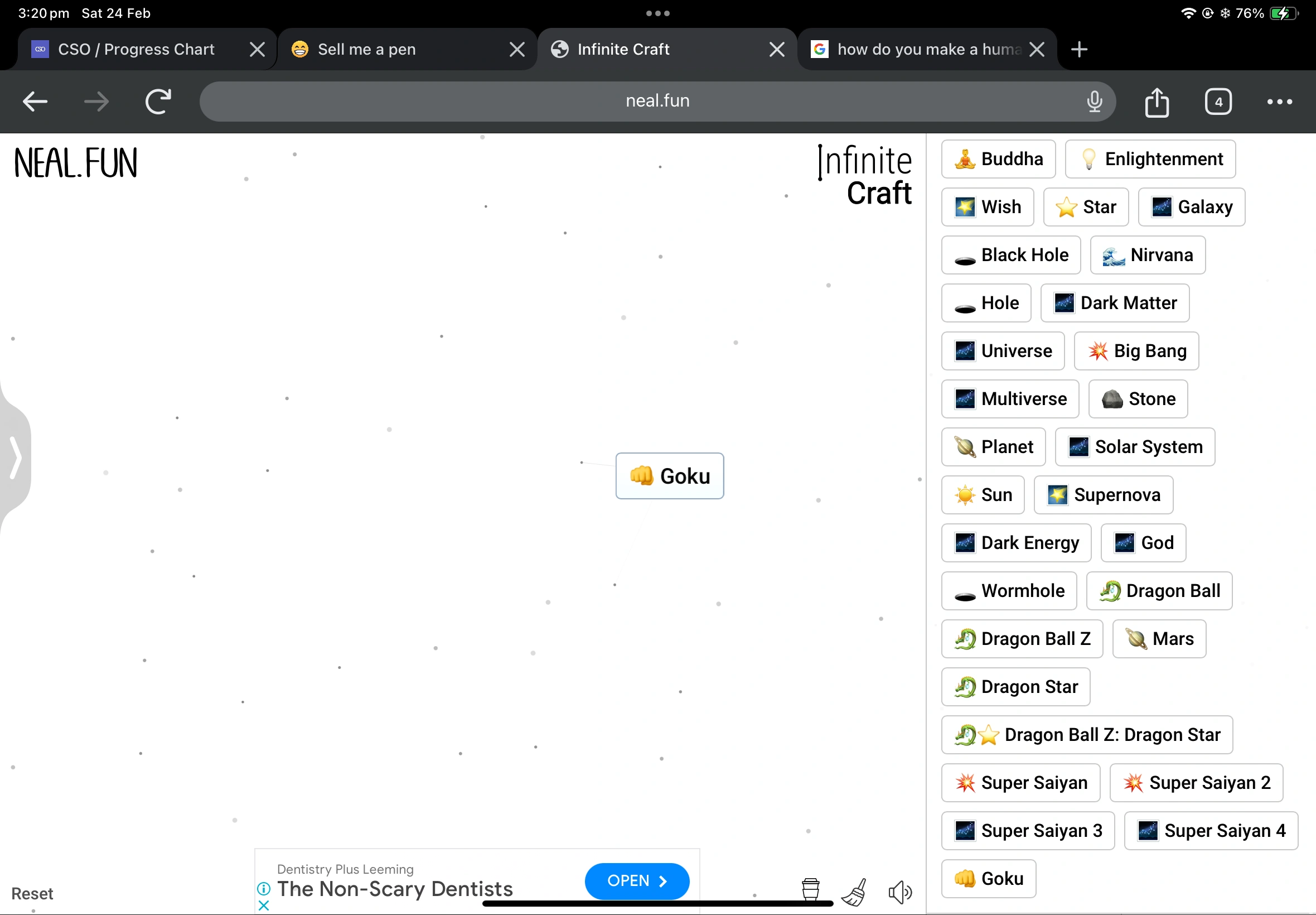Click the broom clear-canvas icon
The height and width of the screenshot is (915, 1316).
coord(854,892)
